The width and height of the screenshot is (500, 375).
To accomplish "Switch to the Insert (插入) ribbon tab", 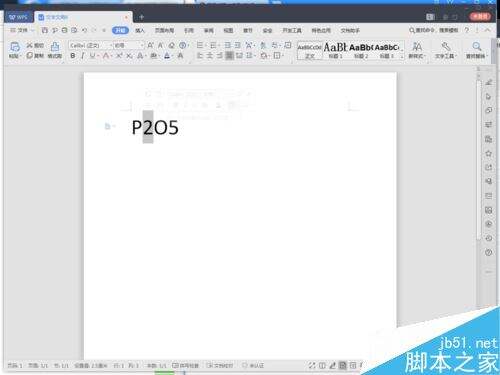I will (140, 30).
